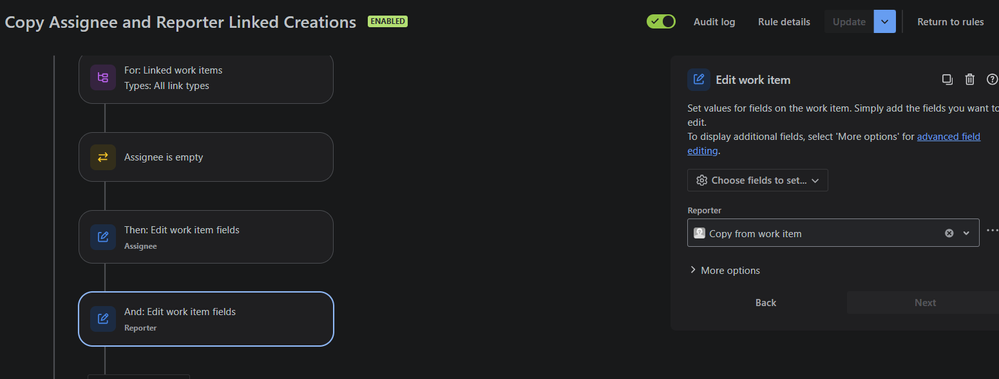Delete the Edit work item component

(970, 80)
